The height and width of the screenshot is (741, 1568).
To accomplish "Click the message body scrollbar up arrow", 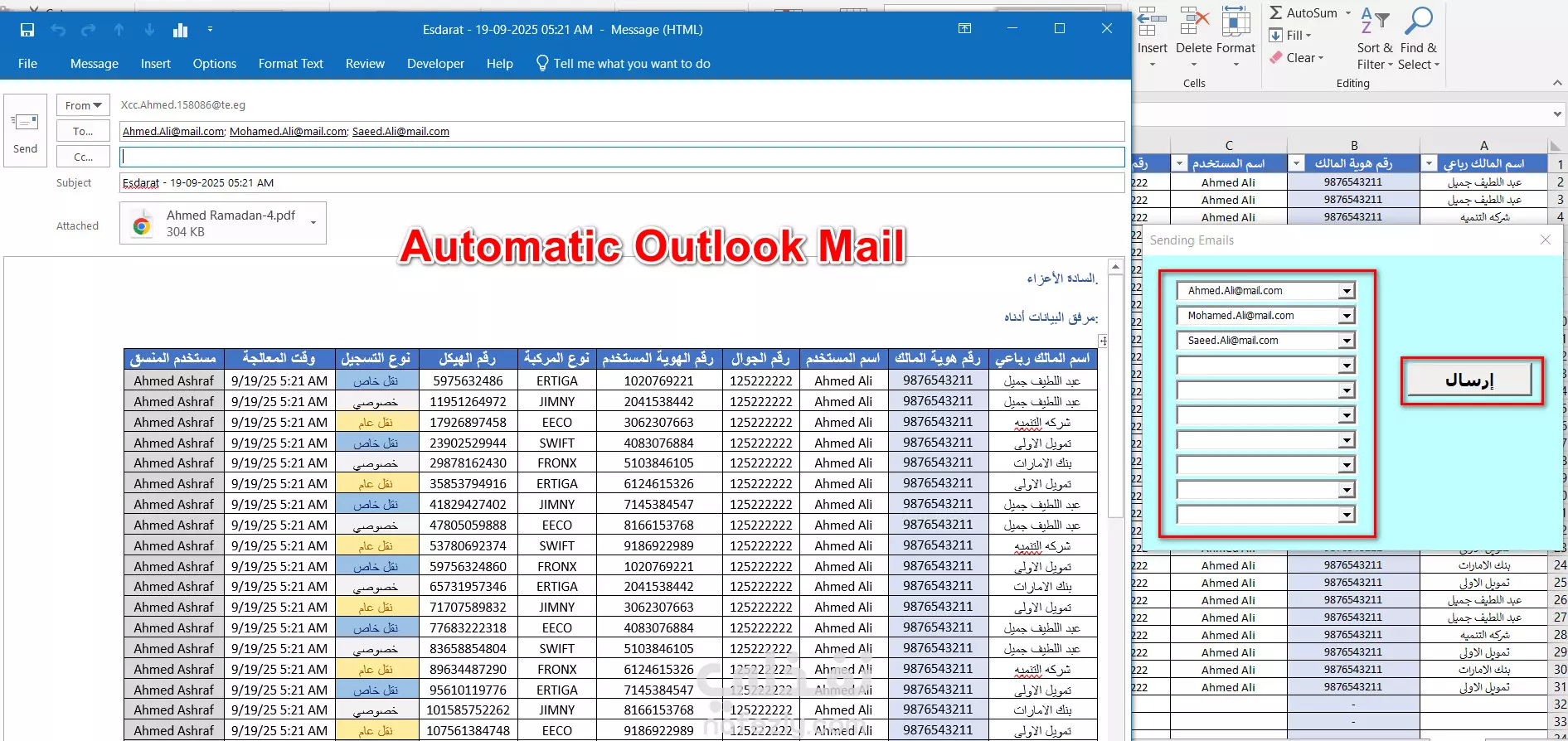I will tap(1115, 267).
